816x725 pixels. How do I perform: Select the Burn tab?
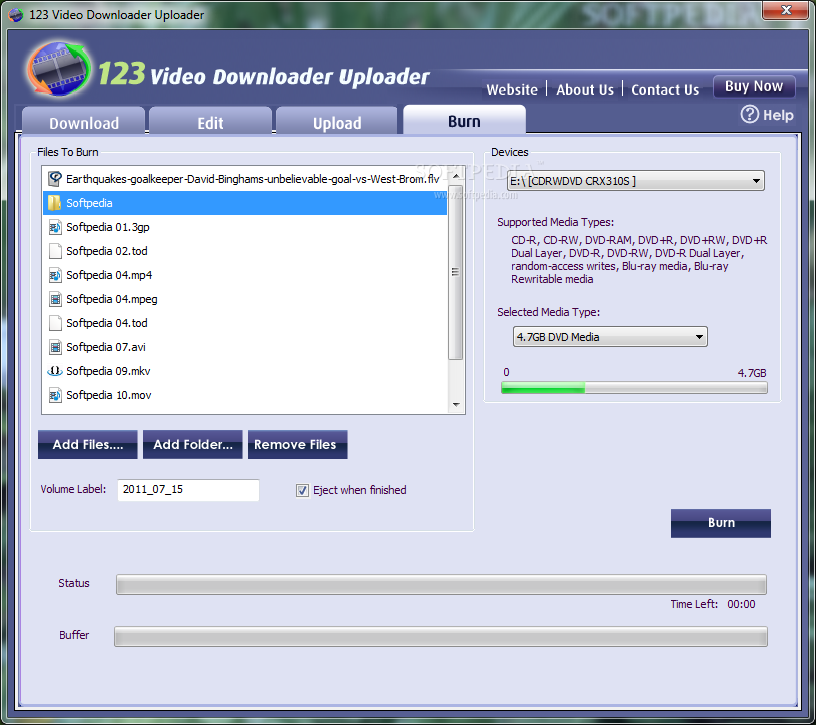point(464,120)
